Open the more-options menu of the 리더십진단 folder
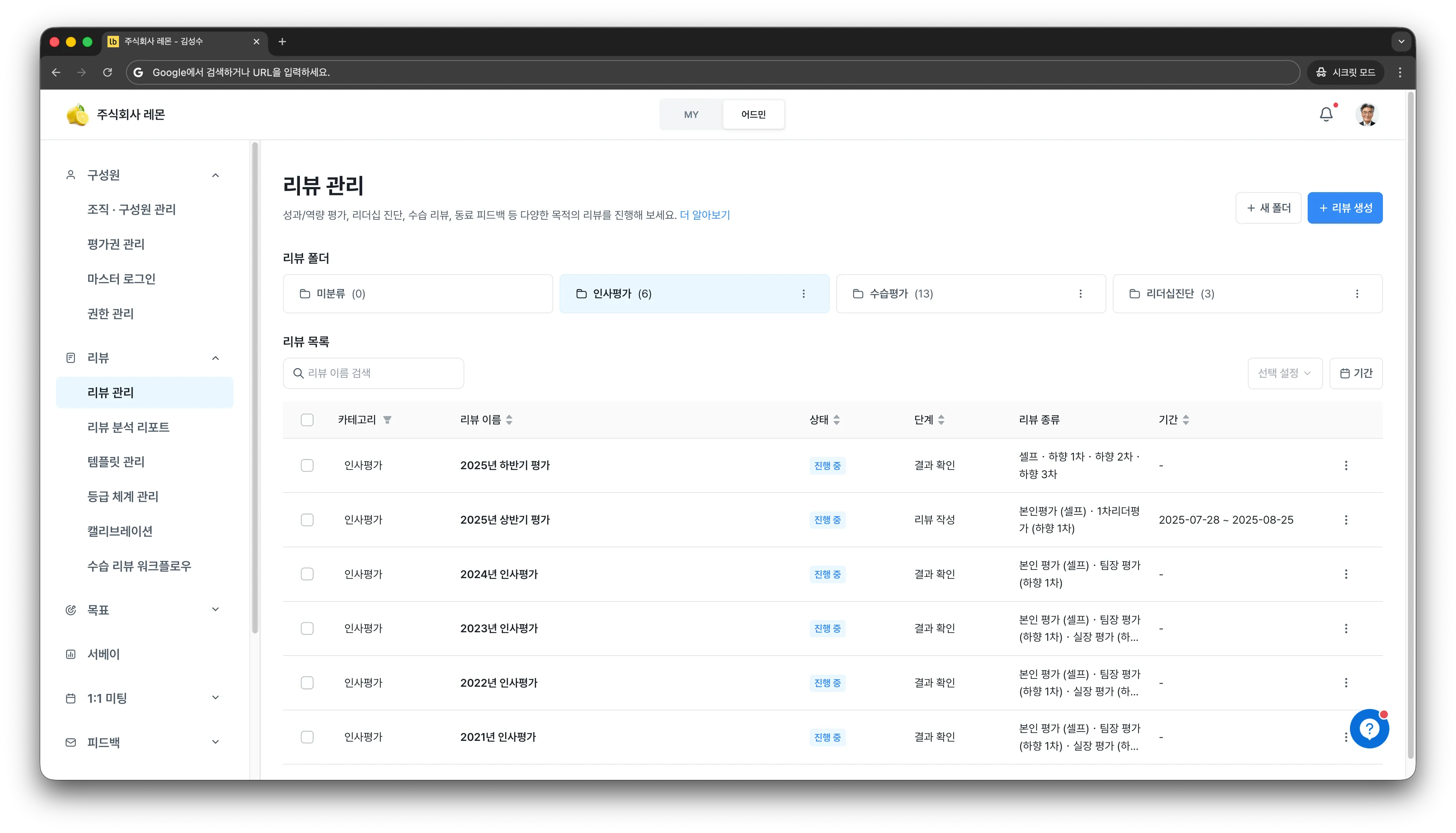1456x833 pixels. (x=1357, y=294)
